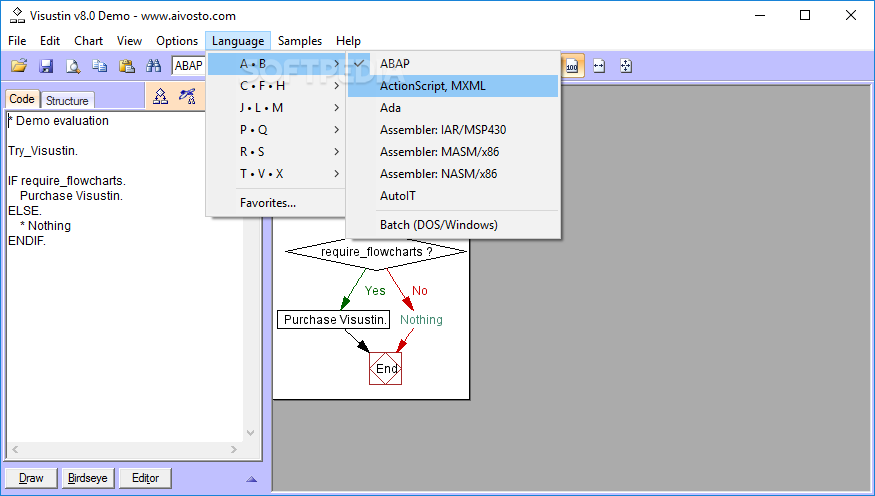
Task: Click the flowchart diagram icon beside tabs
Action: pyautogui.click(x=160, y=97)
